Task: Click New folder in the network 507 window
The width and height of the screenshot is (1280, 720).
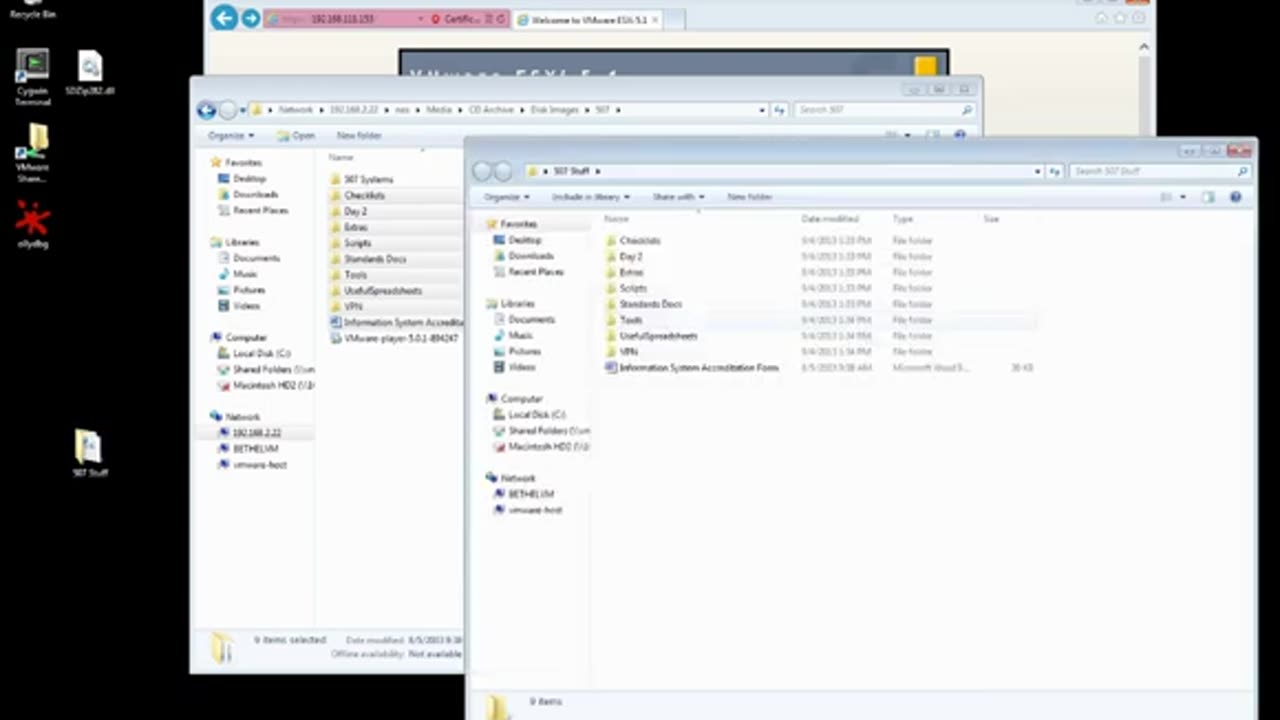Action: [x=359, y=135]
